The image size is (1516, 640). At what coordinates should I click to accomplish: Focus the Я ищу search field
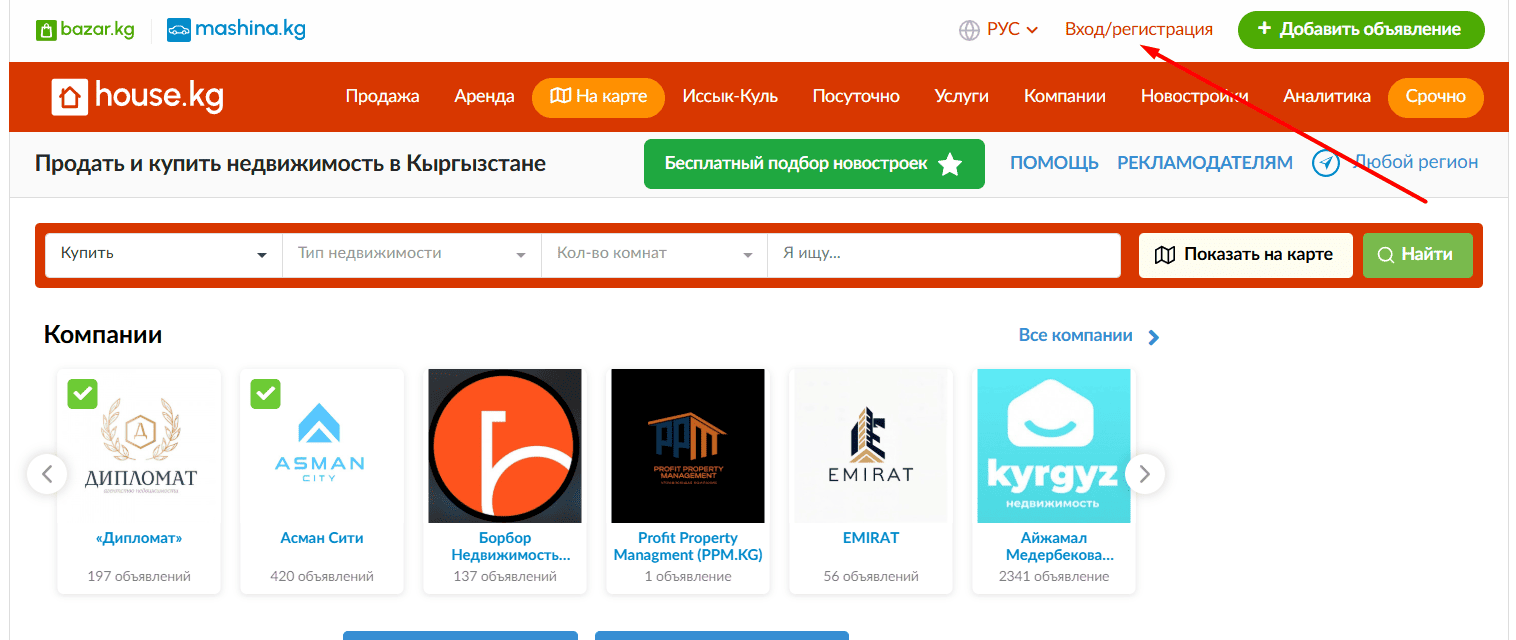[x=944, y=255]
